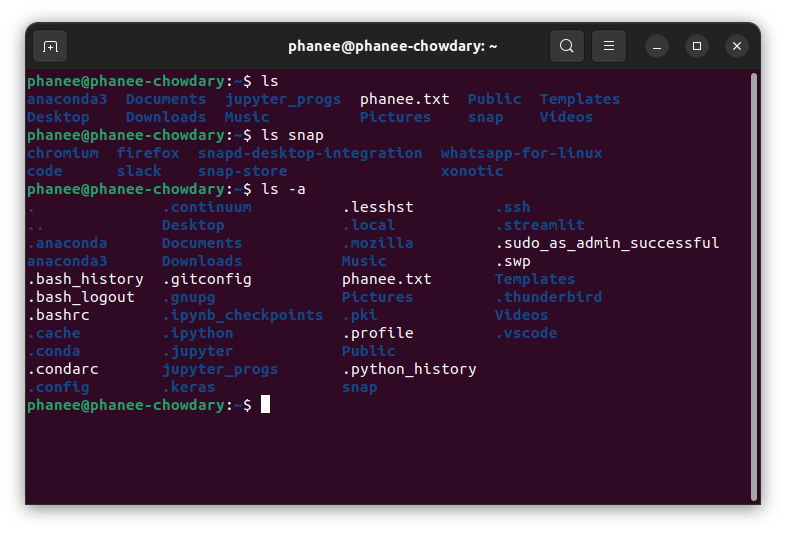Select the code directory entry
The image size is (786, 533).
45,171
